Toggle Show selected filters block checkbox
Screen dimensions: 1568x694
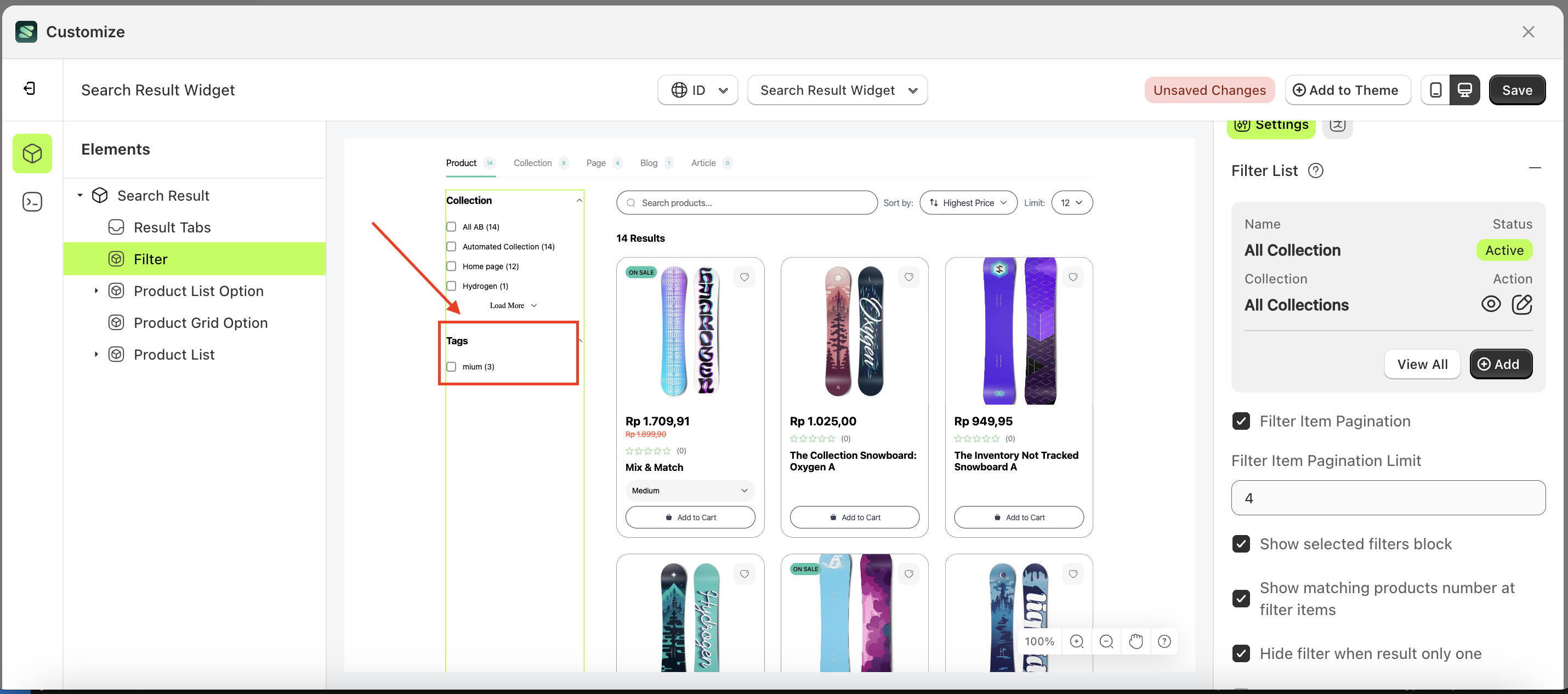pyautogui.click(x=1241, y=544)
